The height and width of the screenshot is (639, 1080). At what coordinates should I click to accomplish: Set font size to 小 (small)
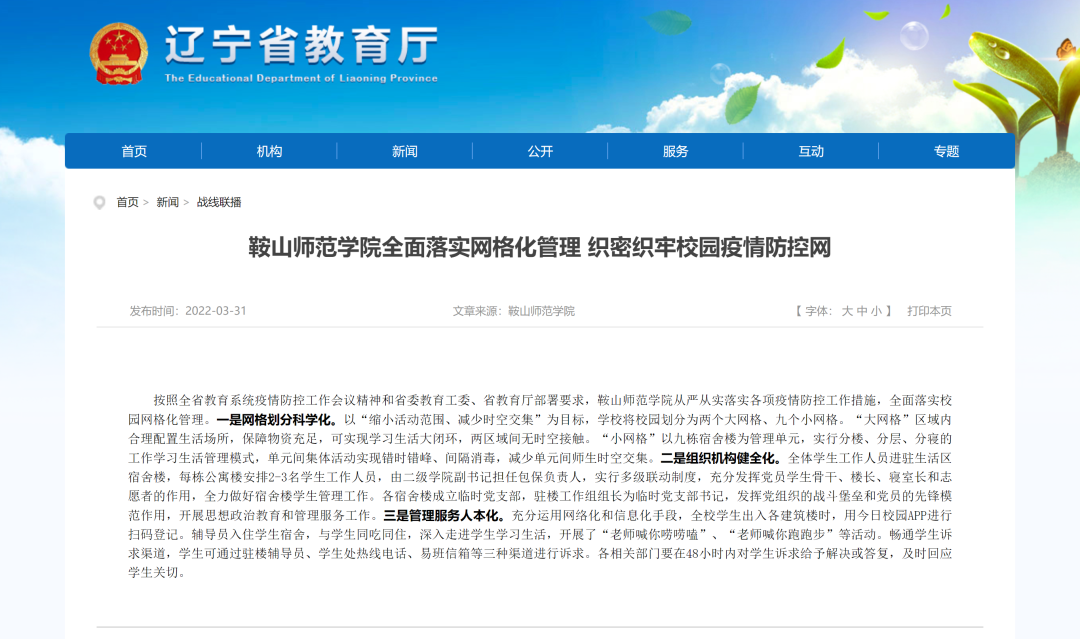[876, 311]
